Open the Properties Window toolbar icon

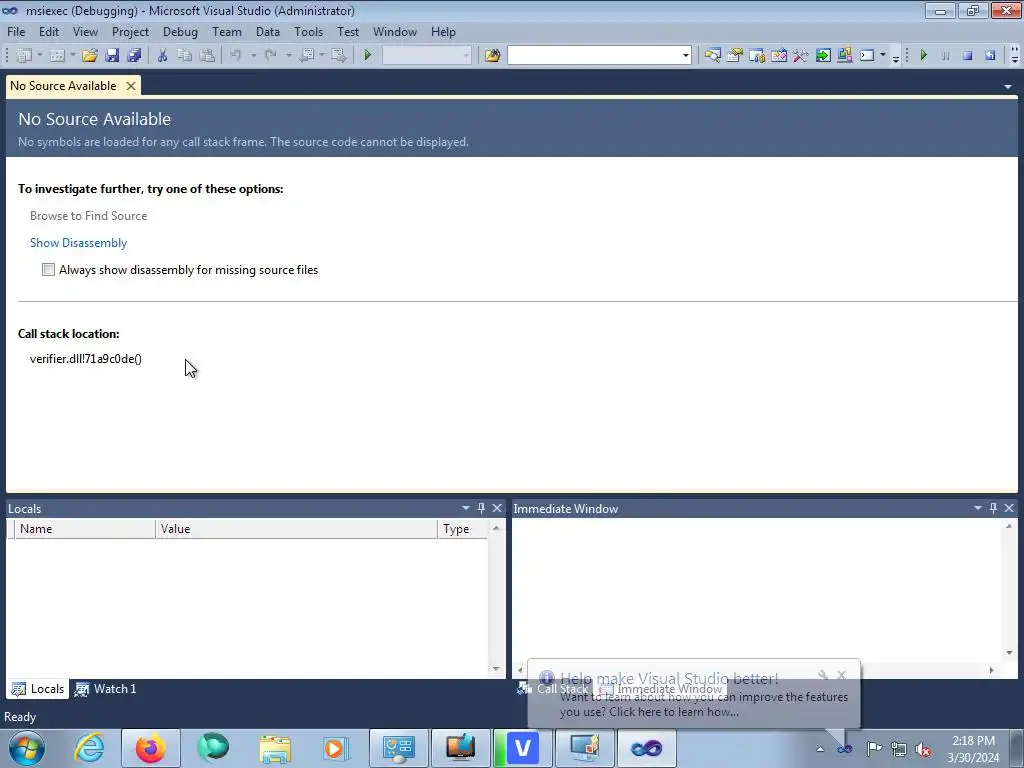(x=735, y=56)
